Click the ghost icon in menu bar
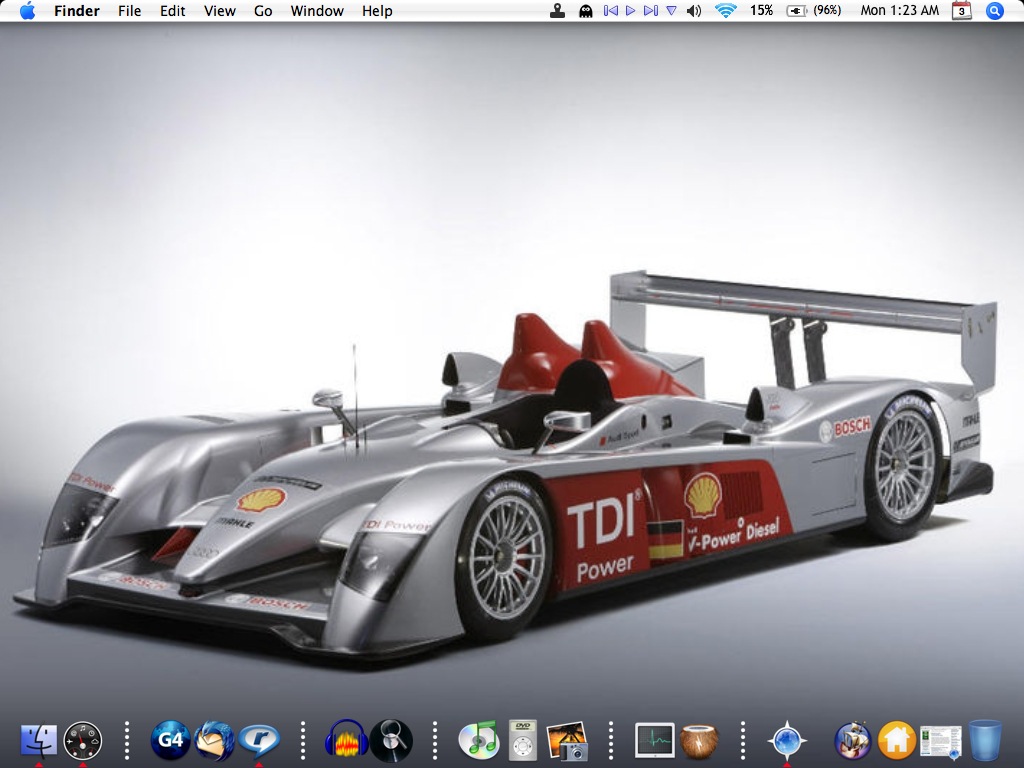This screenshot has height=768, width=1024. 586,11
